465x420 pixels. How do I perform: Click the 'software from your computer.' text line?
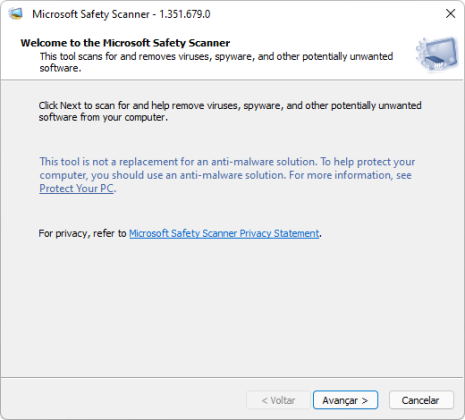point(103,117)
